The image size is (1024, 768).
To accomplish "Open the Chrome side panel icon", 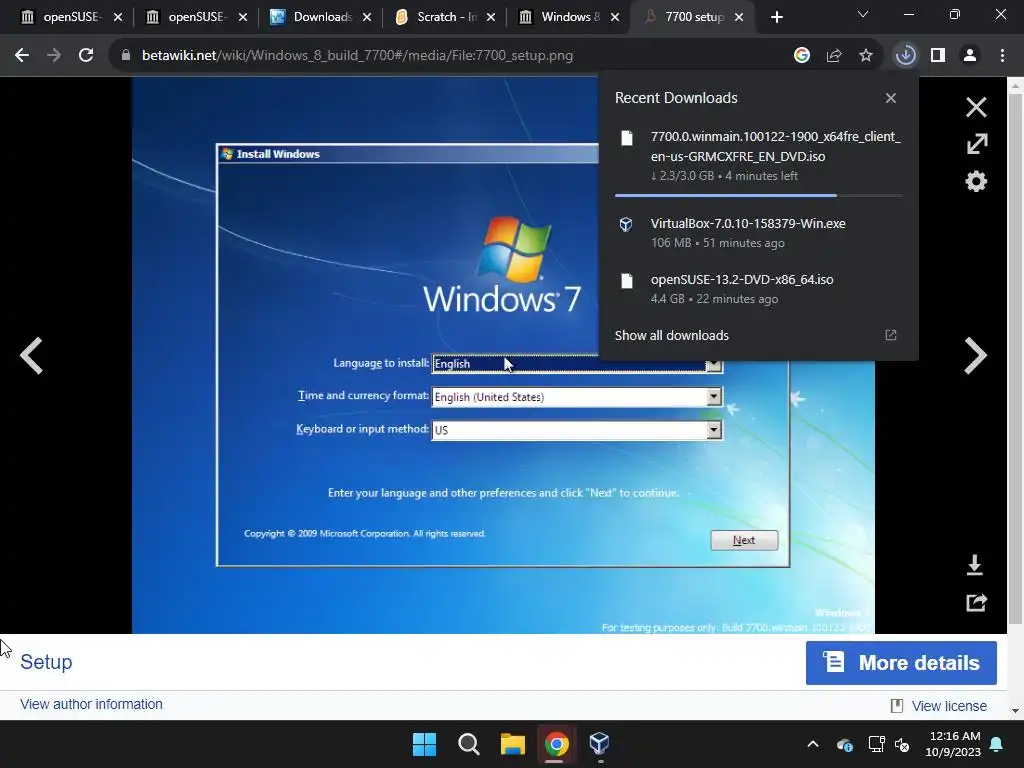I will pyautogui.click(x=938, y=56).
